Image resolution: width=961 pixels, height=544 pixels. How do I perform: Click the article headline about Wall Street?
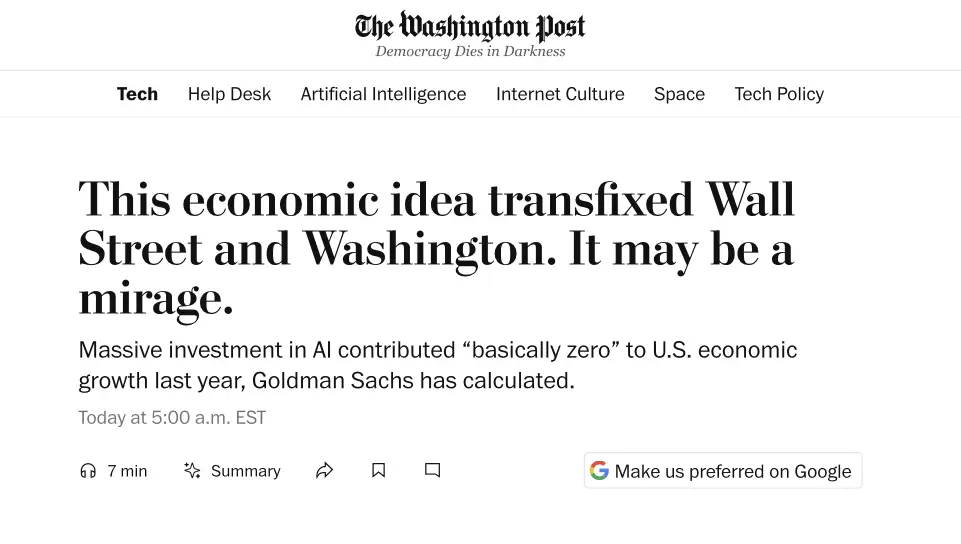tap(436, 248)
